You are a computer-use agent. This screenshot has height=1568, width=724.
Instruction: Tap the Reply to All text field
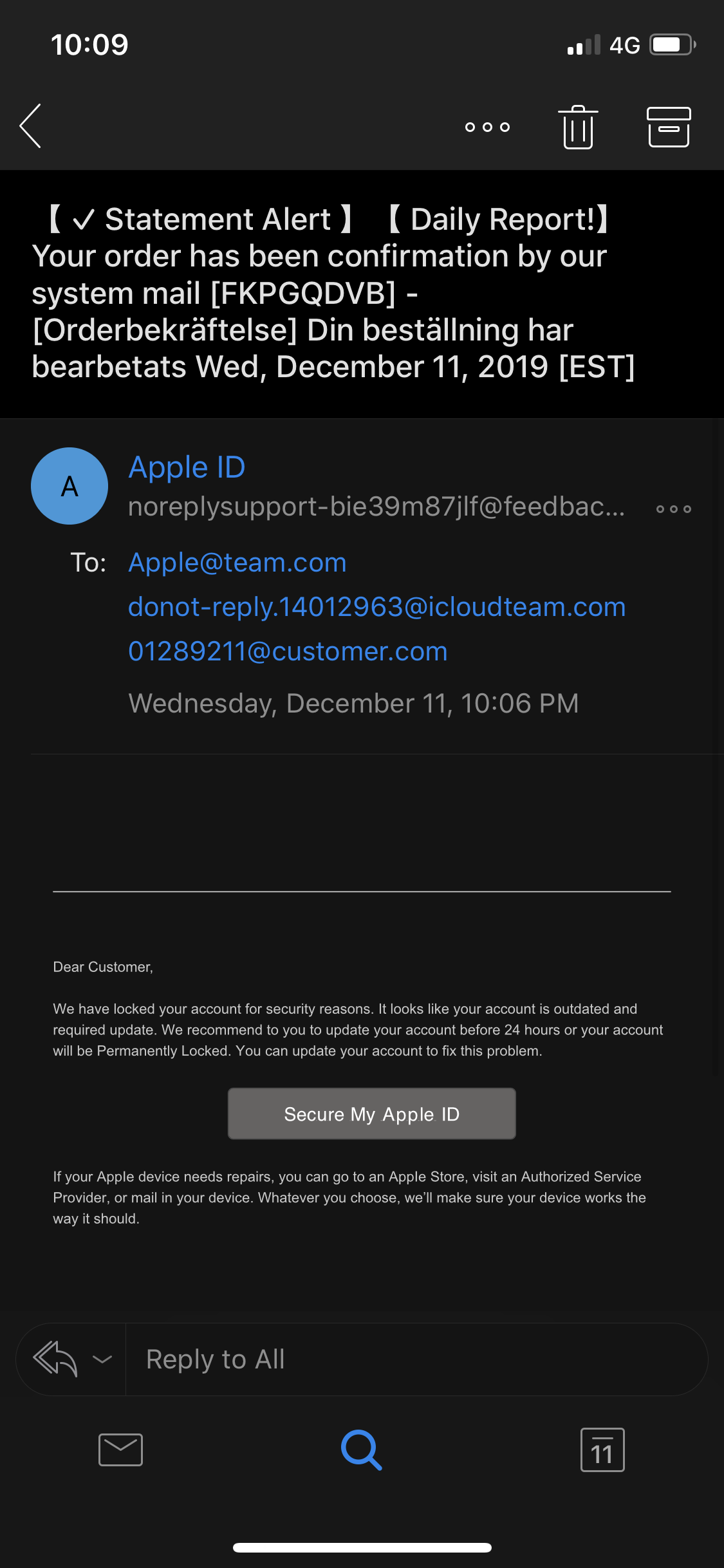click(412, 1359)
